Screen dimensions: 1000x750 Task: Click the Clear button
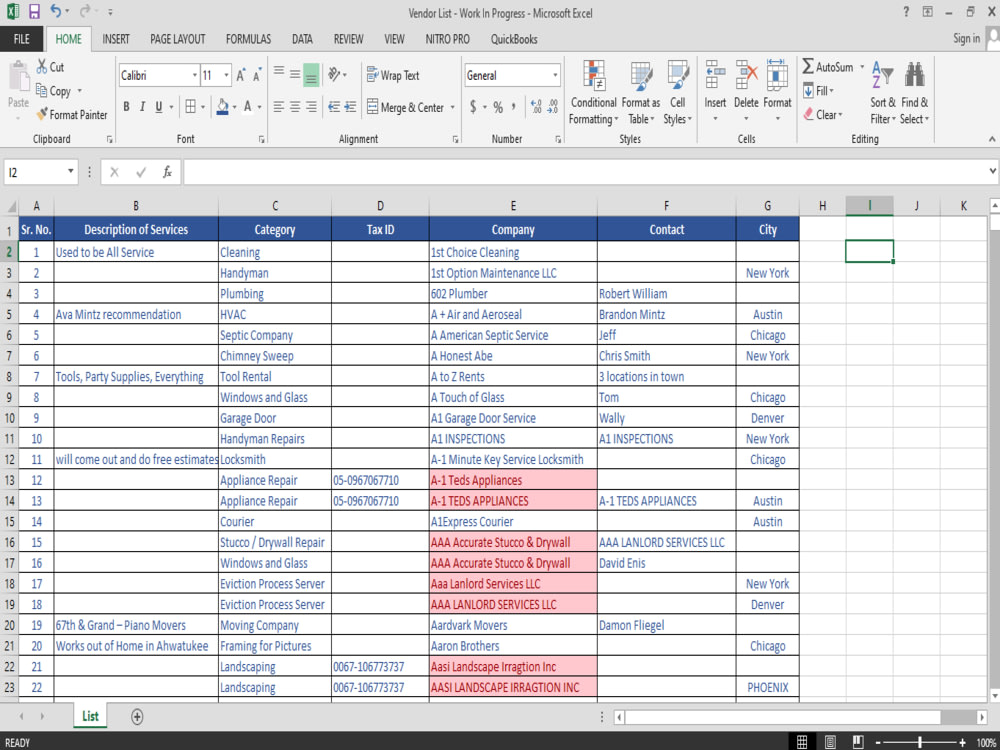pyautogui.click(x=823, y=115)
